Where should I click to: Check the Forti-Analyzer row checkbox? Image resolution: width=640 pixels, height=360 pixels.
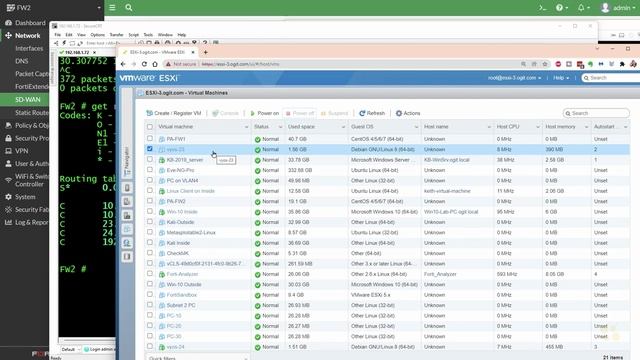[150, 274]
